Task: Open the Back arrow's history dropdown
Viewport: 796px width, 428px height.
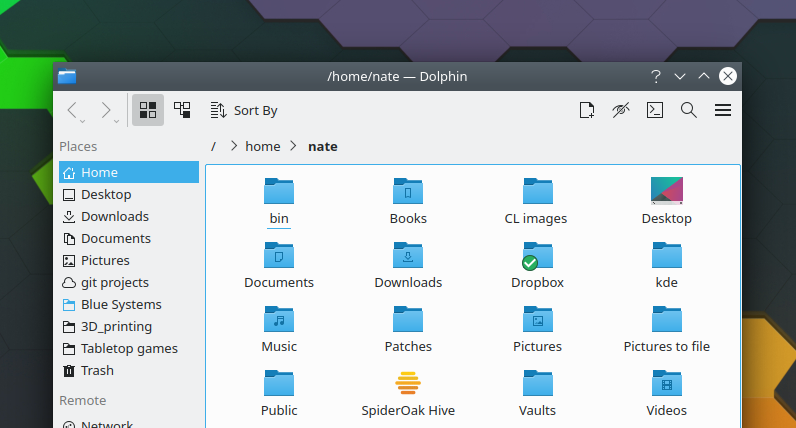Action: tap(82, 121)
